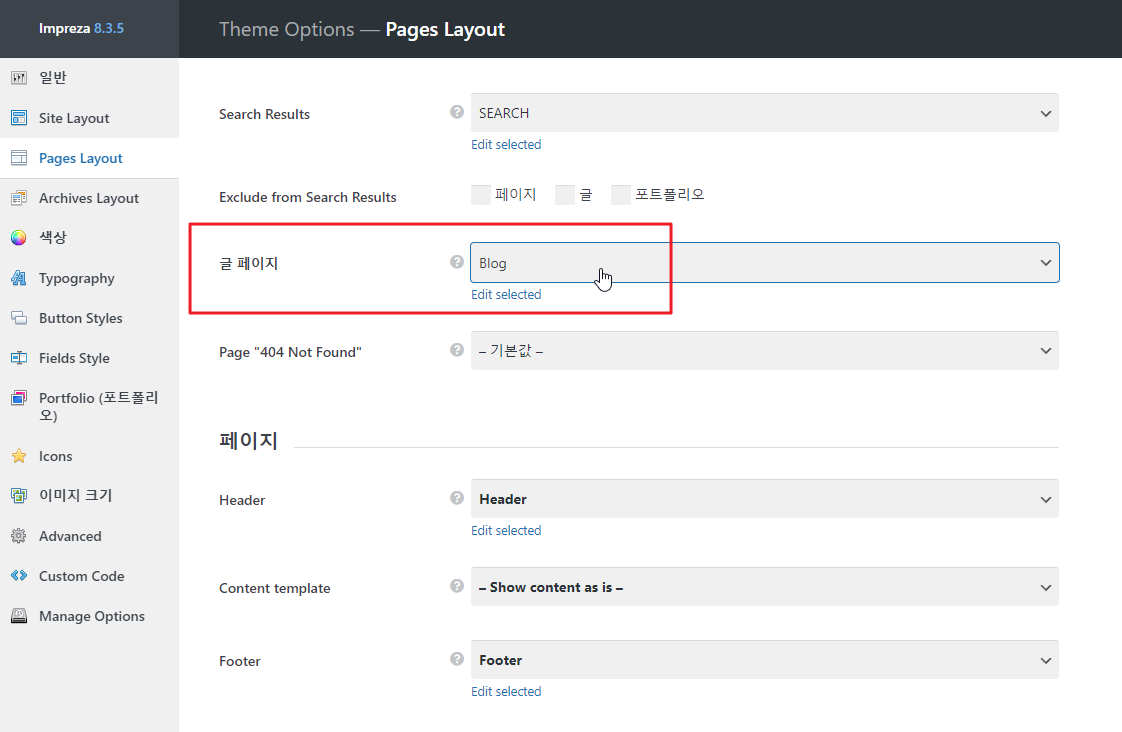
Task: Go to Fields Style section
Action: (x=89, y=358)
